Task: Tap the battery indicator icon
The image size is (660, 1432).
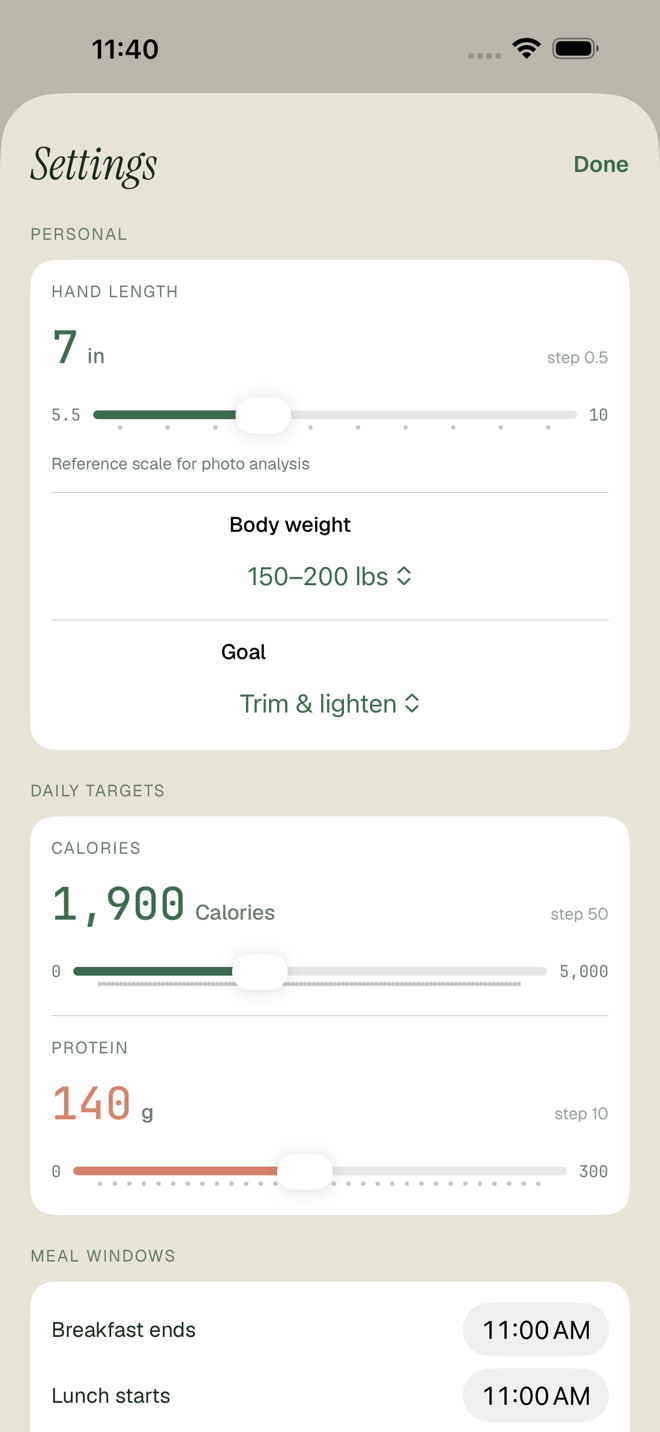Action: tap(575, 48)
